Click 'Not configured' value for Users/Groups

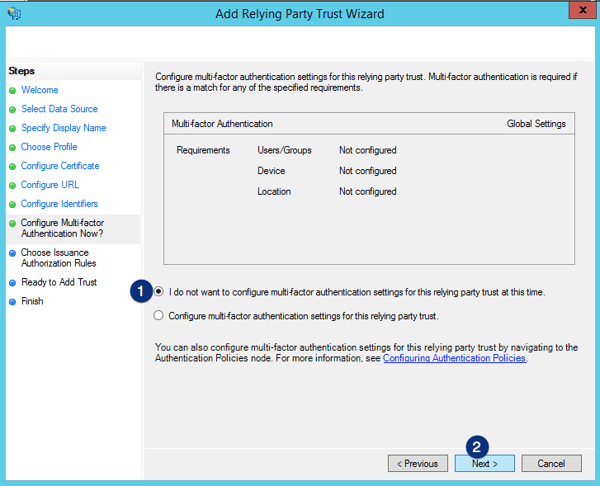pos(368,150)
